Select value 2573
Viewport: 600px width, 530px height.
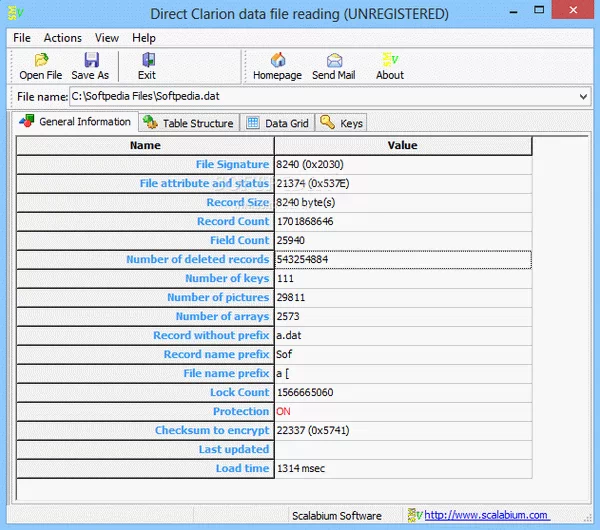[x=288, y=316]
